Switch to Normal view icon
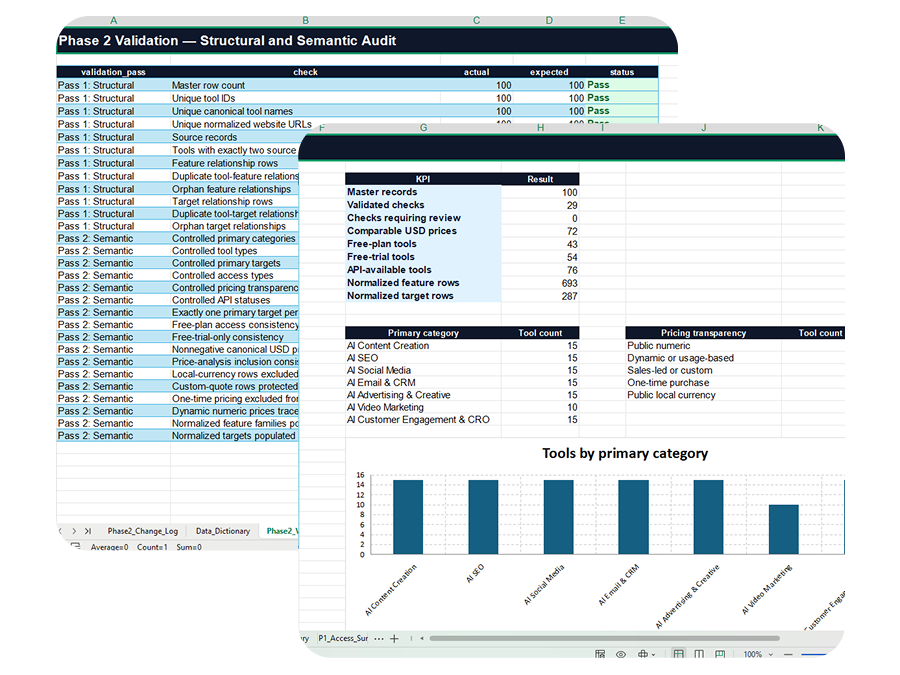Viewport: 900px width, 675px height. pos(678,654)
